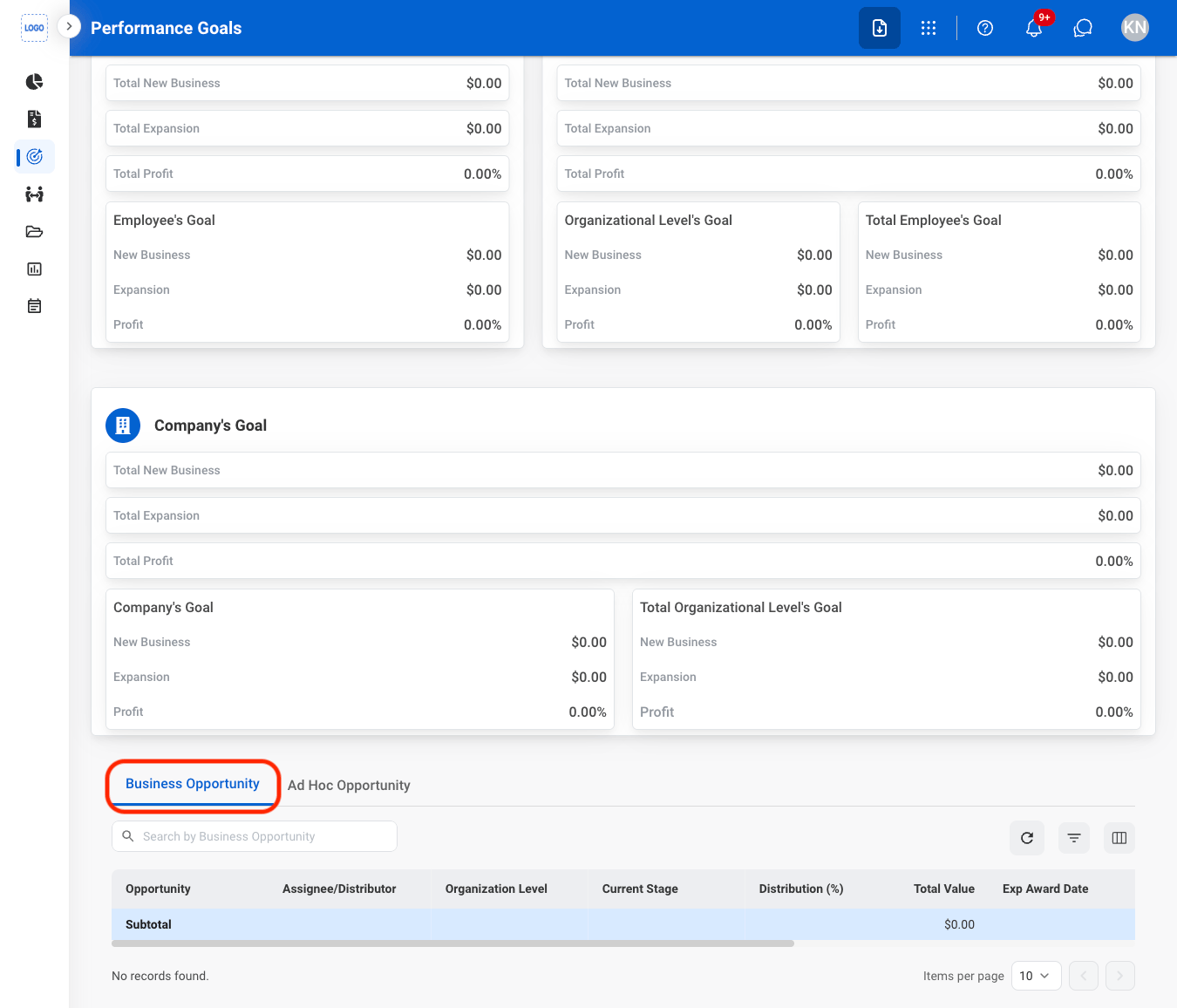This screenshot has width=1177, height=1008.
Task: Open the items per page dropdown
Action: coord(1037,976)
